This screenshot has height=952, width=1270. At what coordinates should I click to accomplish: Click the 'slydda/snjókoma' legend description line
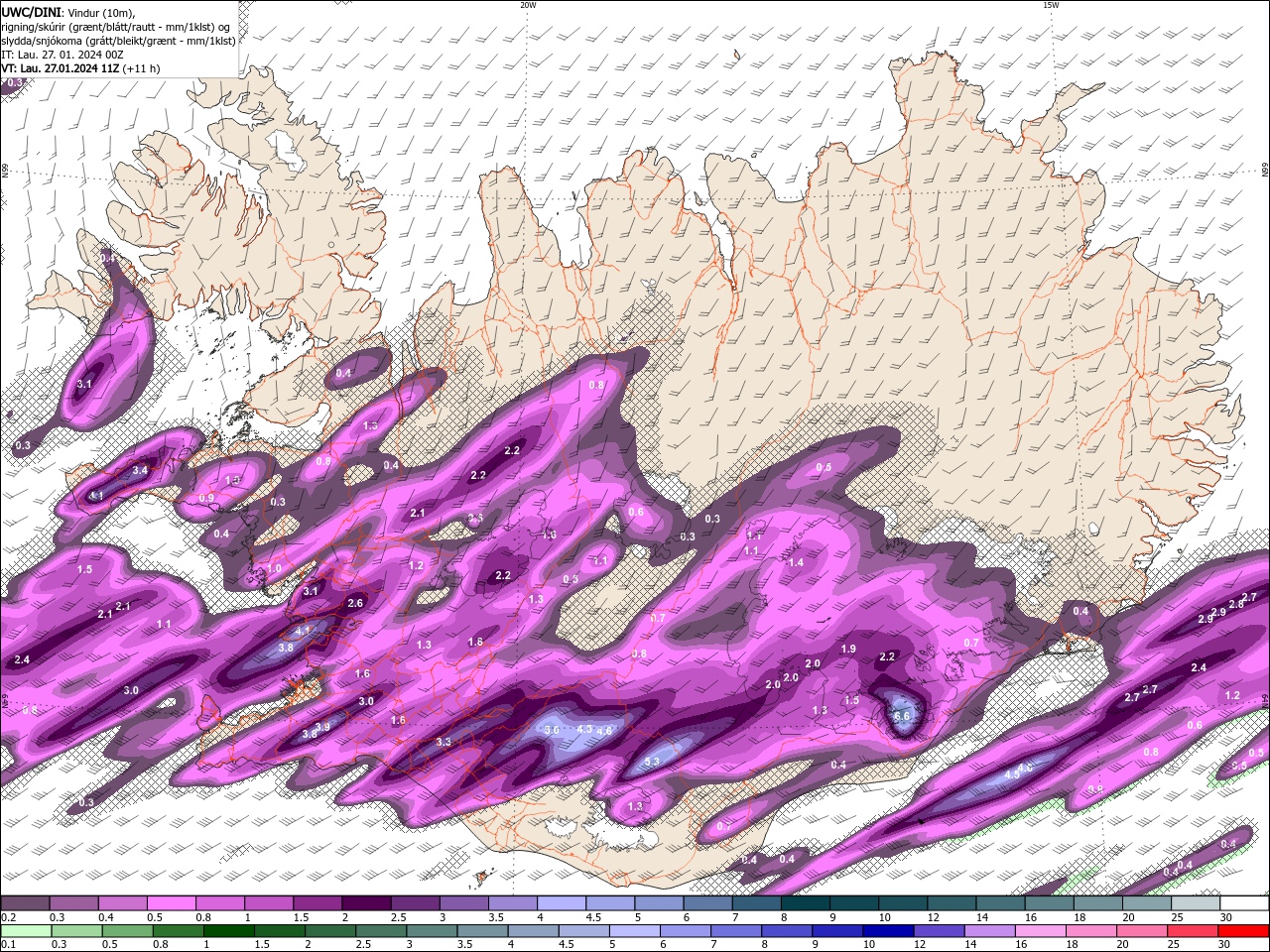point(118,41)
